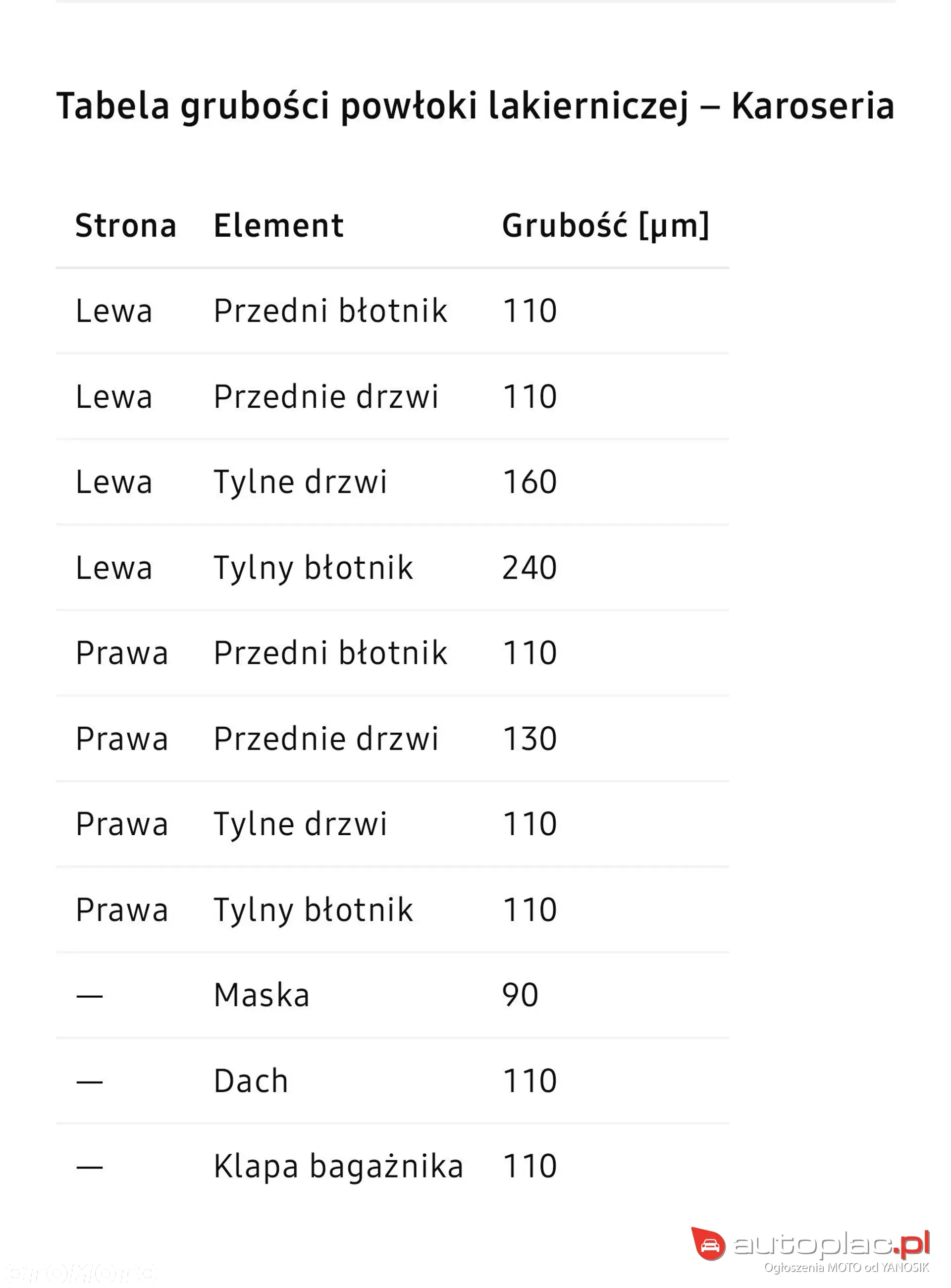Select the Element column header
951x1288 pixels.
(x=279, y=225)
